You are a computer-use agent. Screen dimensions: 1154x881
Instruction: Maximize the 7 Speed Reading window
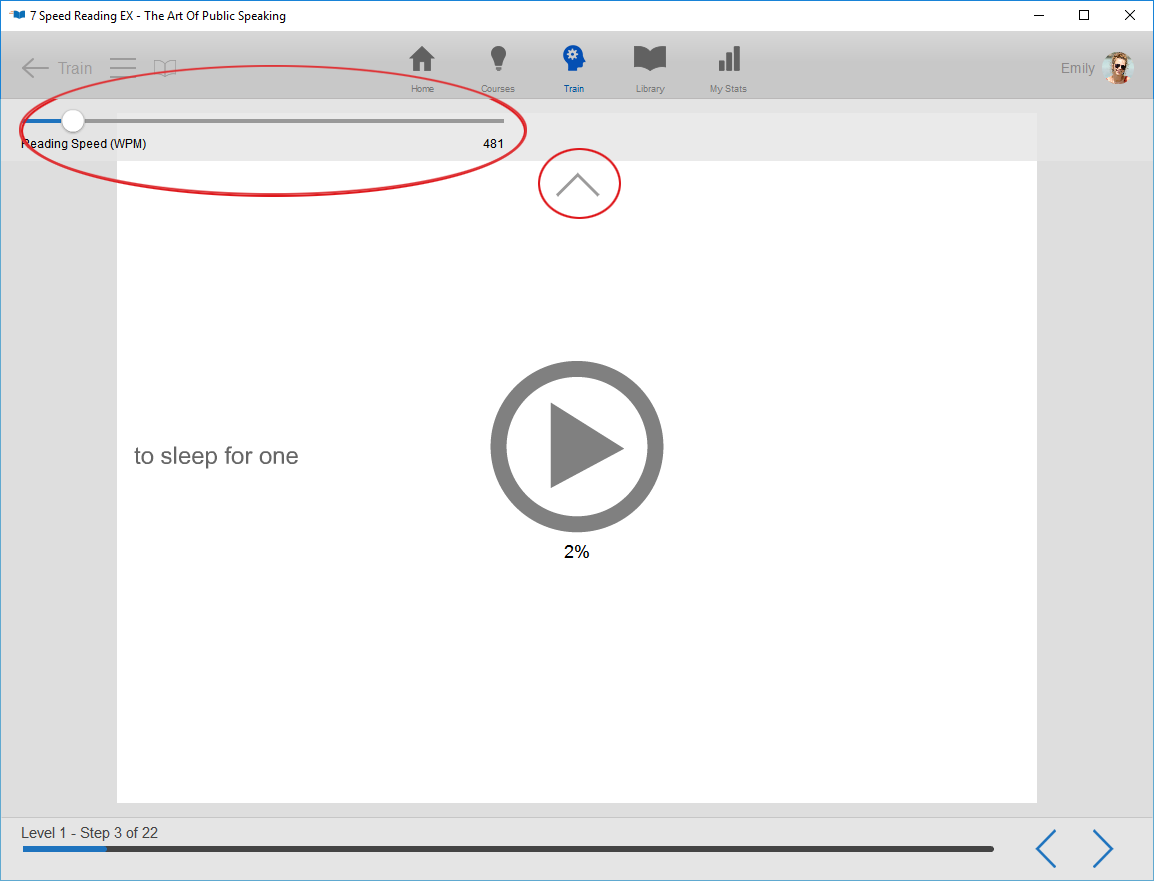[1084, 15]
